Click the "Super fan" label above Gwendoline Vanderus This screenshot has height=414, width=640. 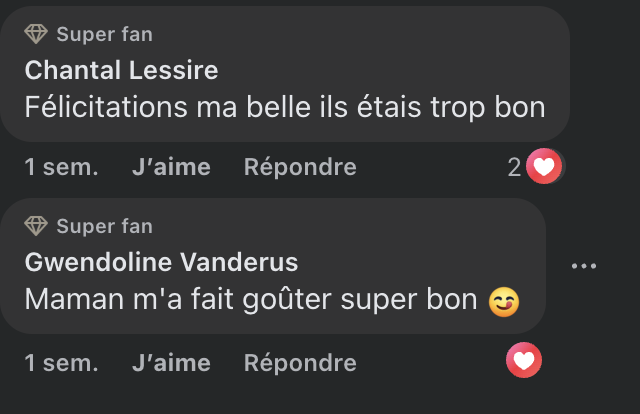(104, 227)
